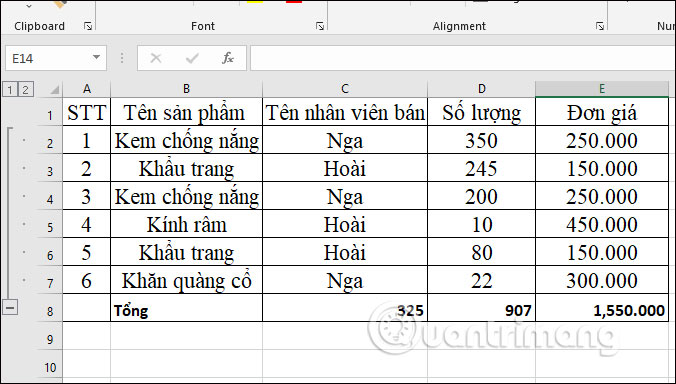The image size is (676, 384).
Task: Click 'Hoài' in row 5
Action: (345, 224)
